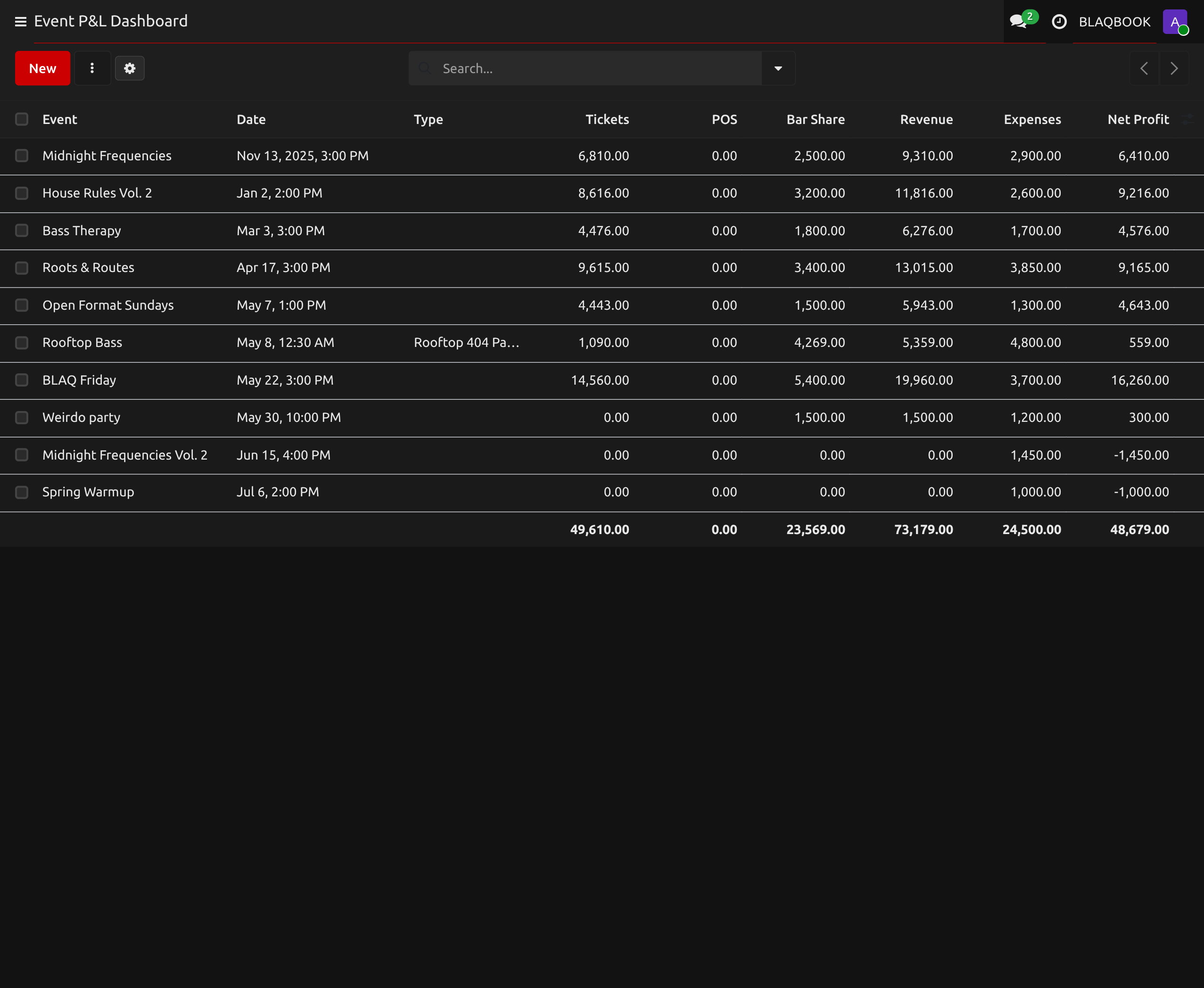This screenshot has height=988, width=1204.
Task: Click the 24,500.00 expenses total
Action: click(x=1031, y=529)
